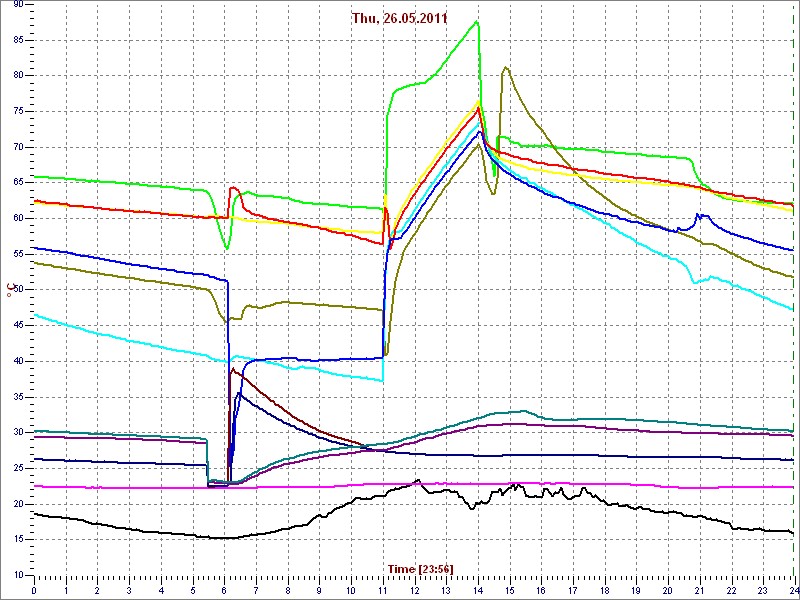
Task: Click hour 19 on the time axis
Action: (636, 591)
